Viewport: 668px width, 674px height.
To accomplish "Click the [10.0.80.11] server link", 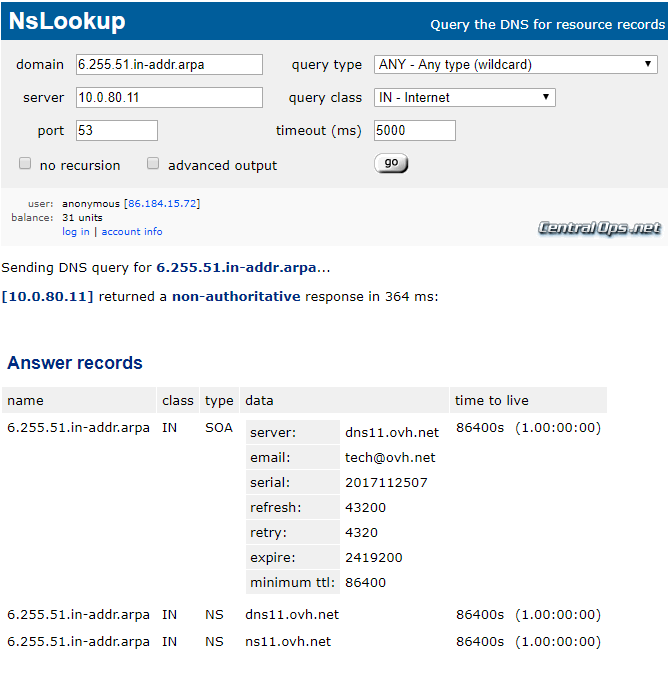I will pyautogui.click(x=47, y=297).
